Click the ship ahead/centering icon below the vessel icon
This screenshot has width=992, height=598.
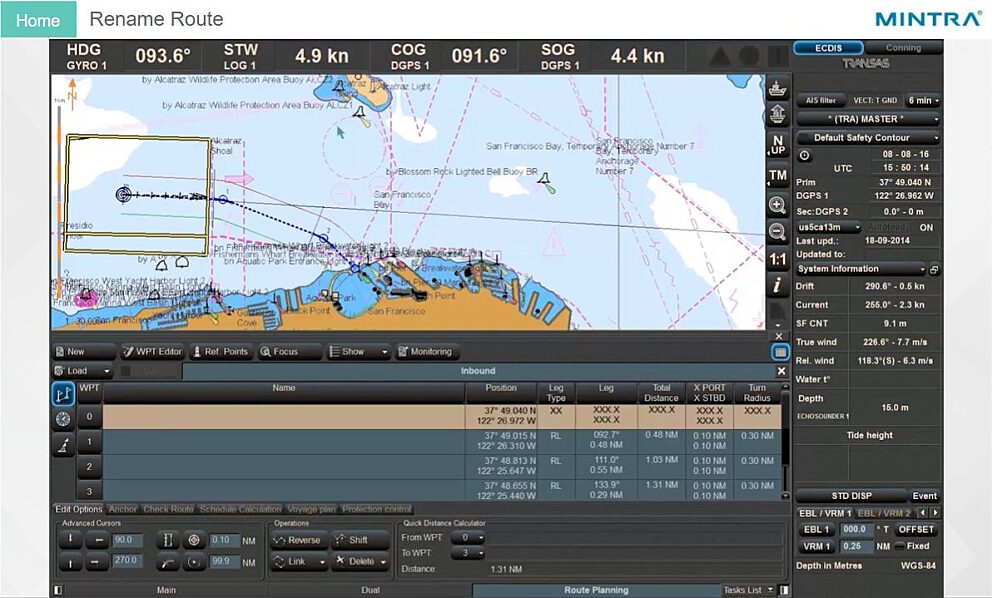point(778,115)
